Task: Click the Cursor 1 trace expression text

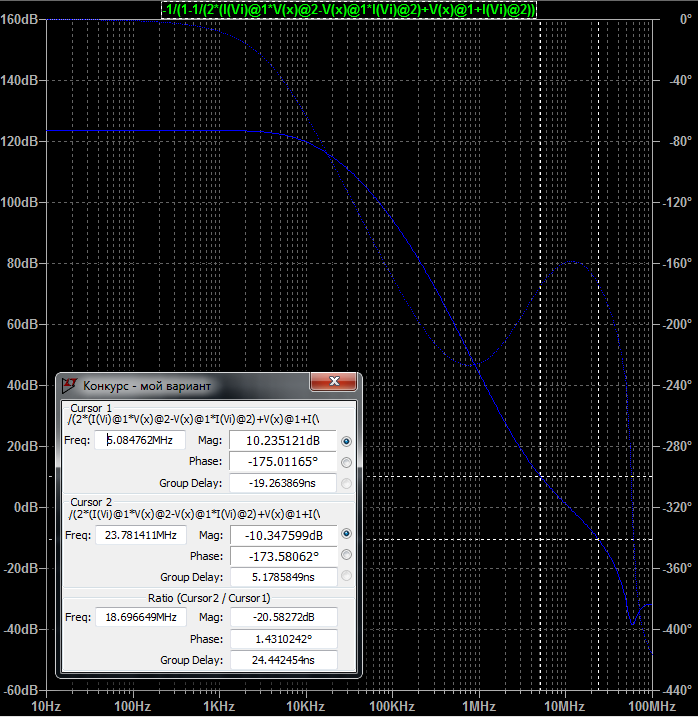Action: (193, 419)
